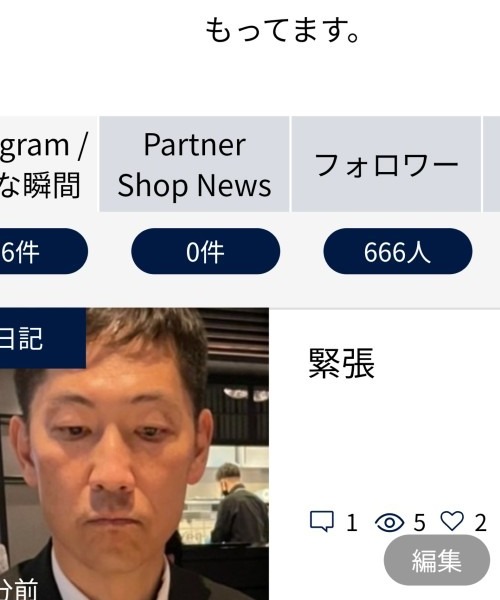Select the partially visible rightmost tab

[x=492, y=164]
